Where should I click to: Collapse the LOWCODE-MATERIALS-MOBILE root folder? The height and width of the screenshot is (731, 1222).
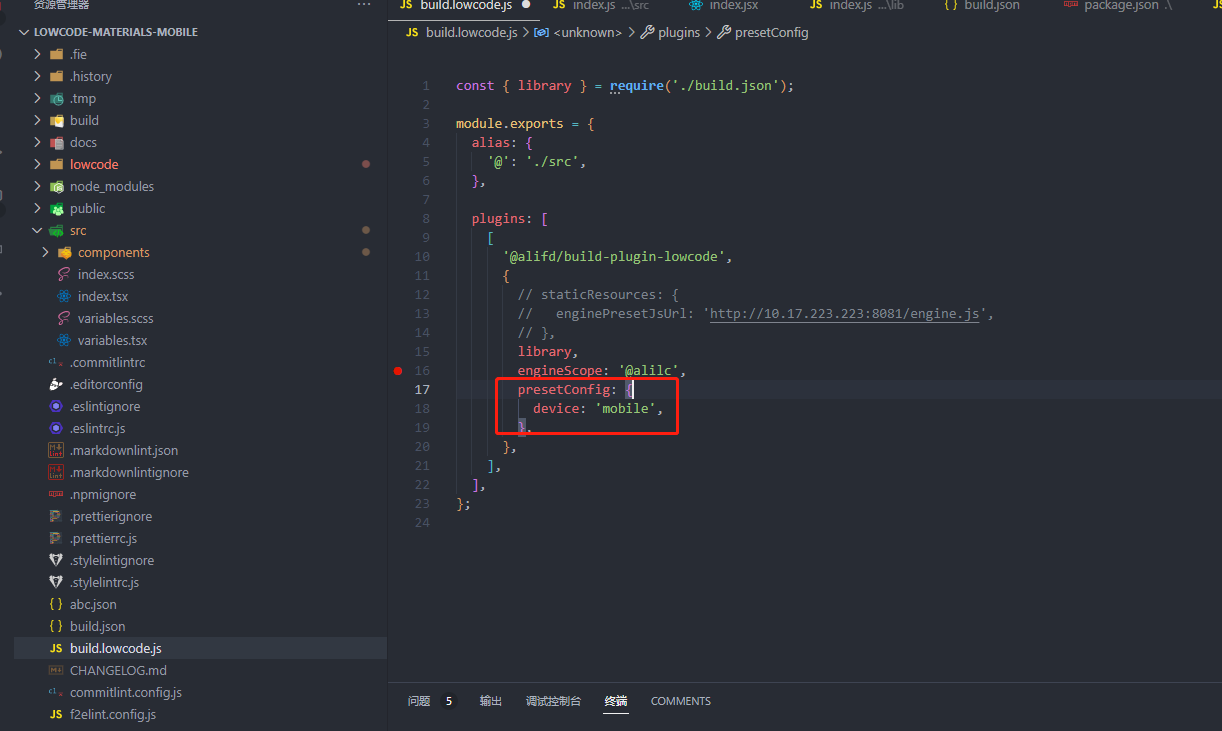pyautogui.click(x=23, y=31)
